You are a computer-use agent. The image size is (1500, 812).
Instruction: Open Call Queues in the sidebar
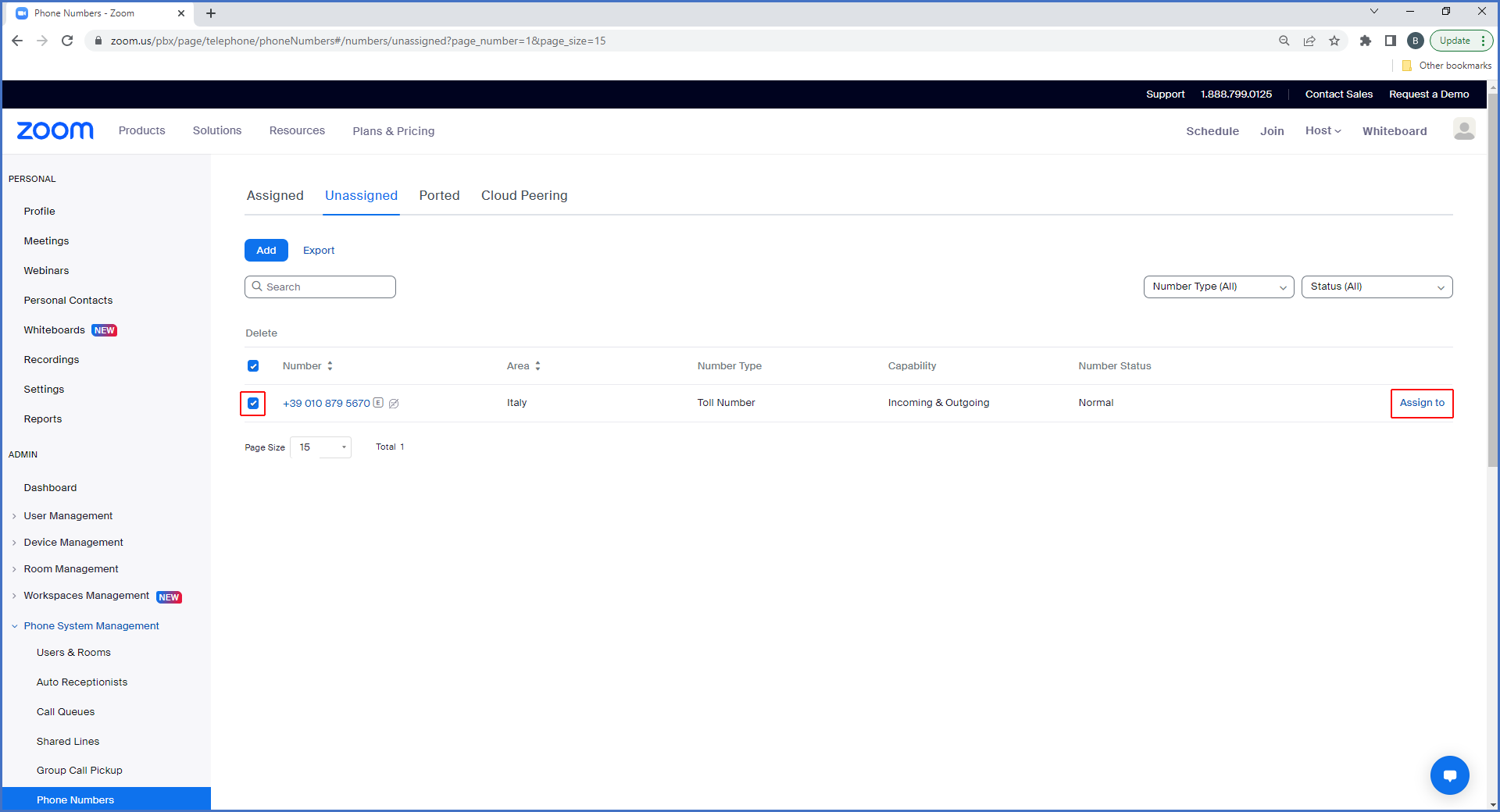tap(66, 712)
